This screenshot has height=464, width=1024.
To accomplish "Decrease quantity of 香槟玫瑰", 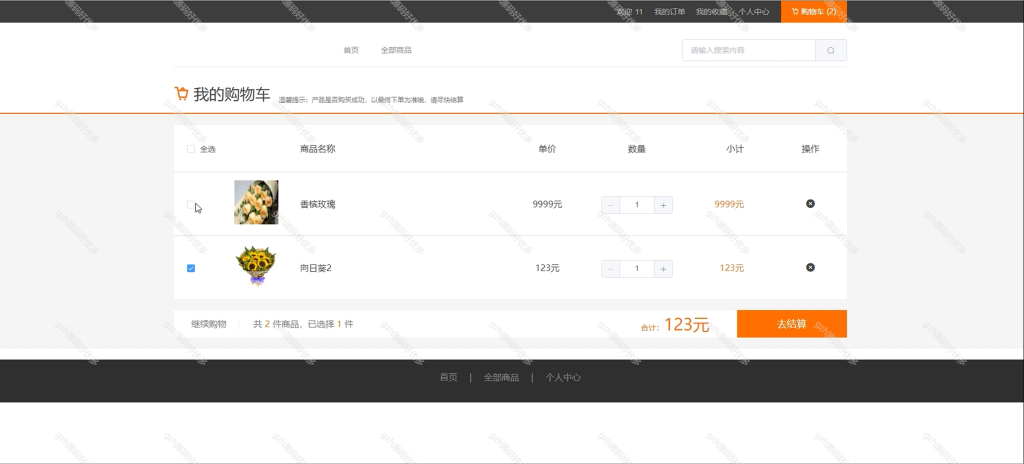I will pos(611,205).
